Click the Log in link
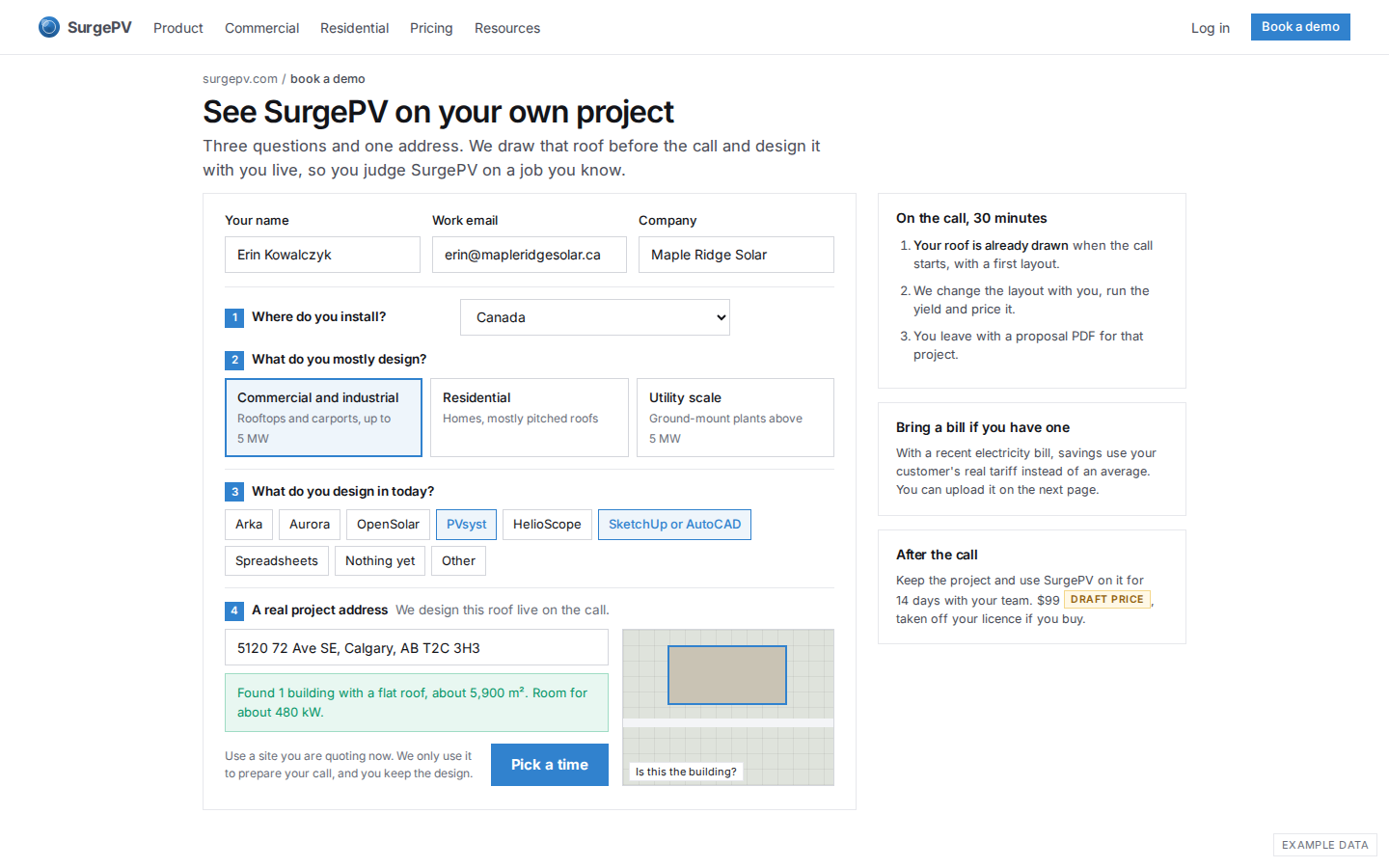Viewport: 1389px width, 868px height. (1211, 28)
